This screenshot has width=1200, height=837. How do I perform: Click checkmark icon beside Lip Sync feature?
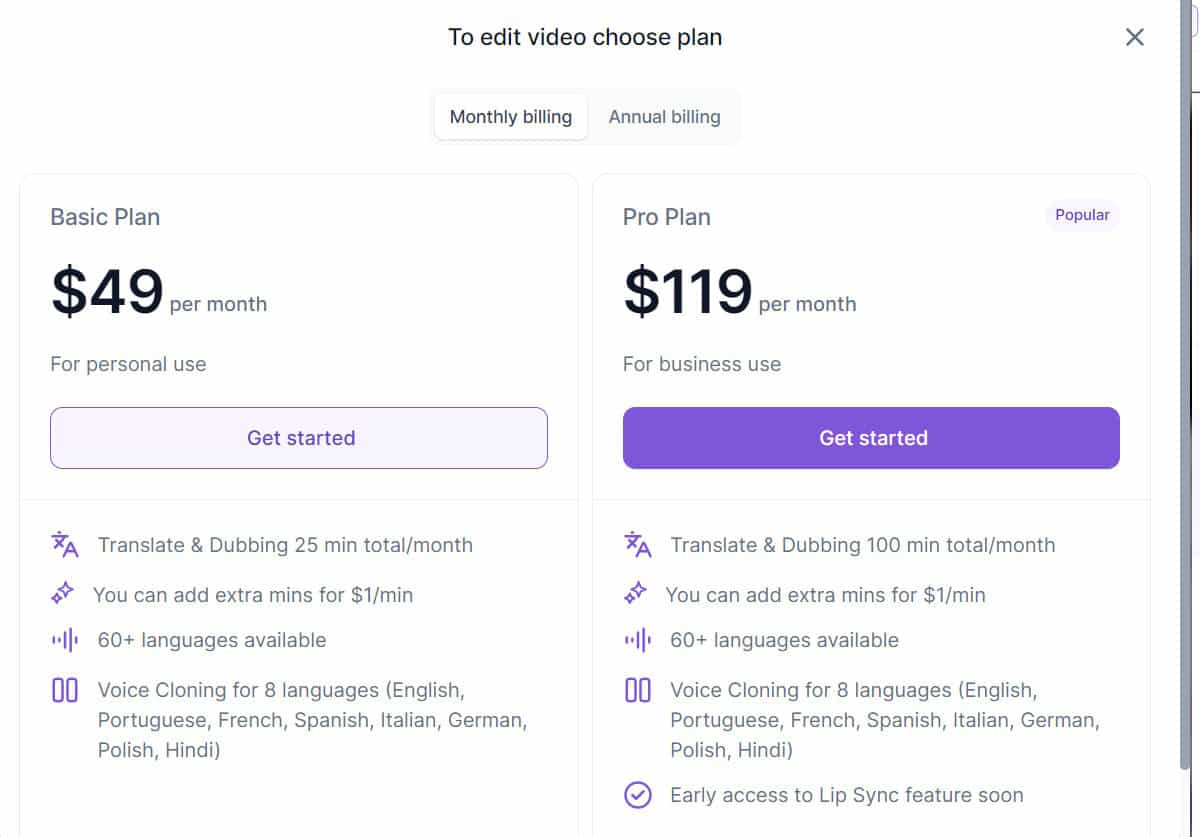coord(638,795)
